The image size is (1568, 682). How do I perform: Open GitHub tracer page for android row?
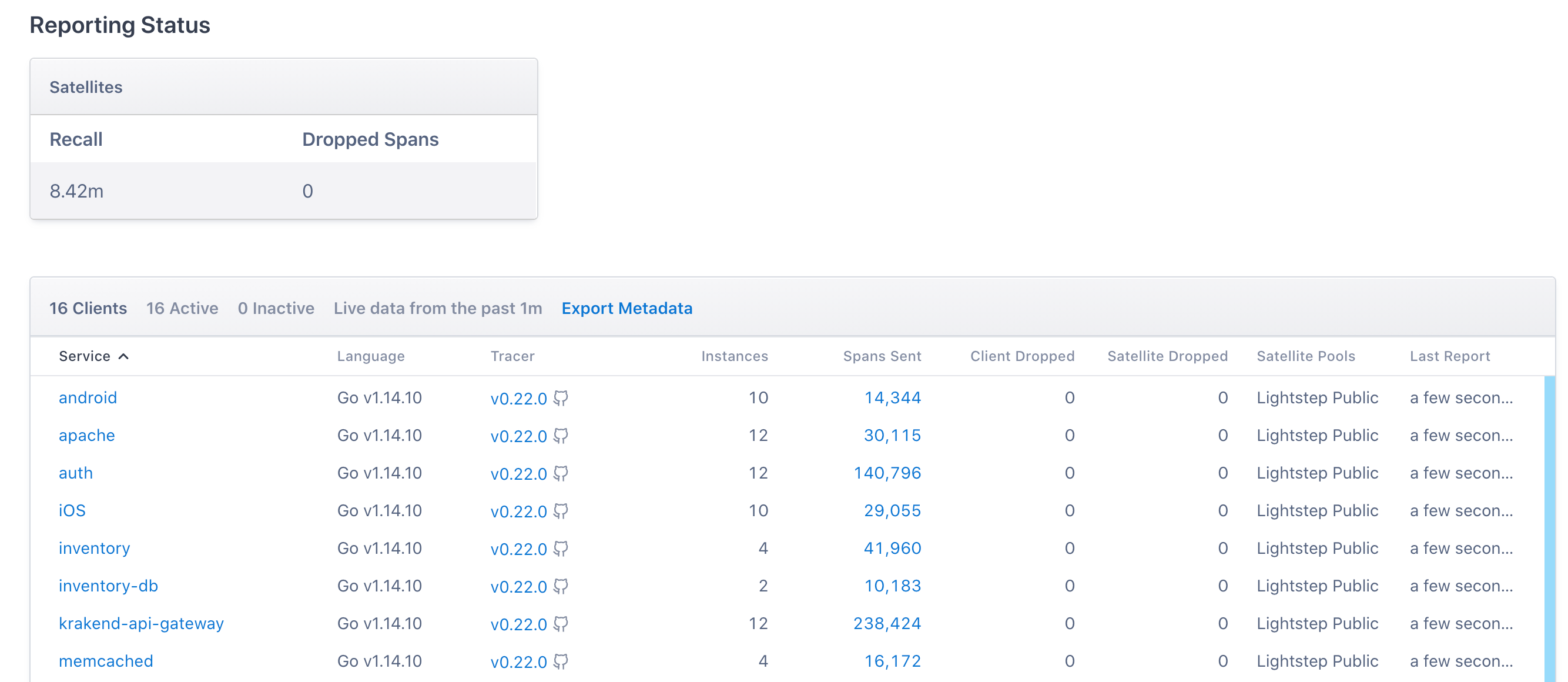(x=561, y=399)
